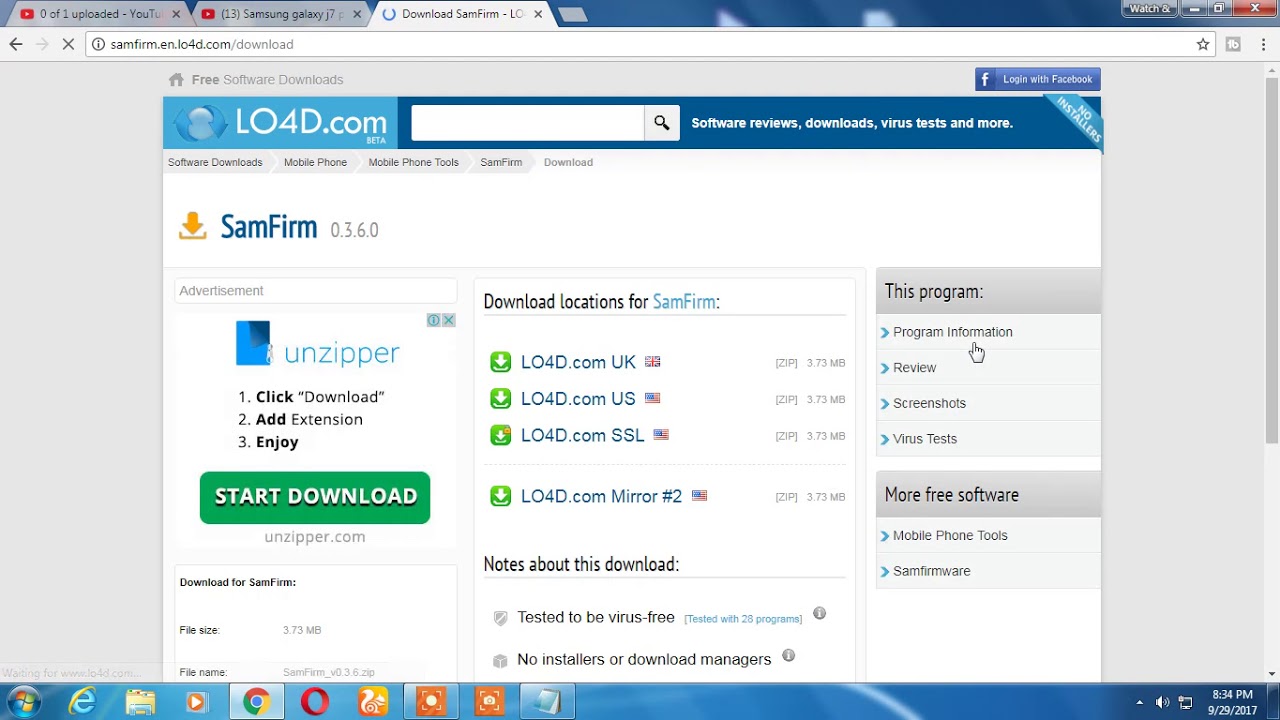Click the LO4D.com logo
Viewport: 1280px width, 720px height.
(x=281, y=123)
